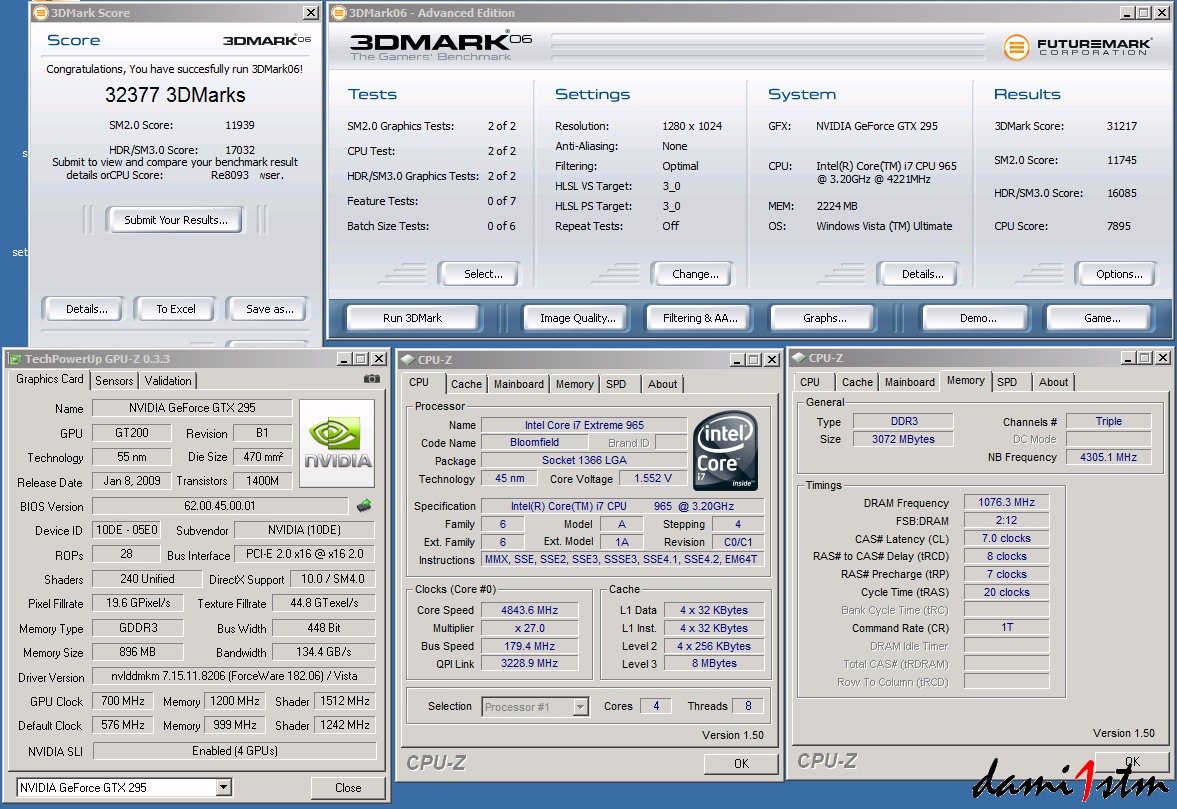This screenshot has width=1177, height=809.
Task: Click the NVIDIA logo in GPU-Z
Action: [x=337, y=443]
